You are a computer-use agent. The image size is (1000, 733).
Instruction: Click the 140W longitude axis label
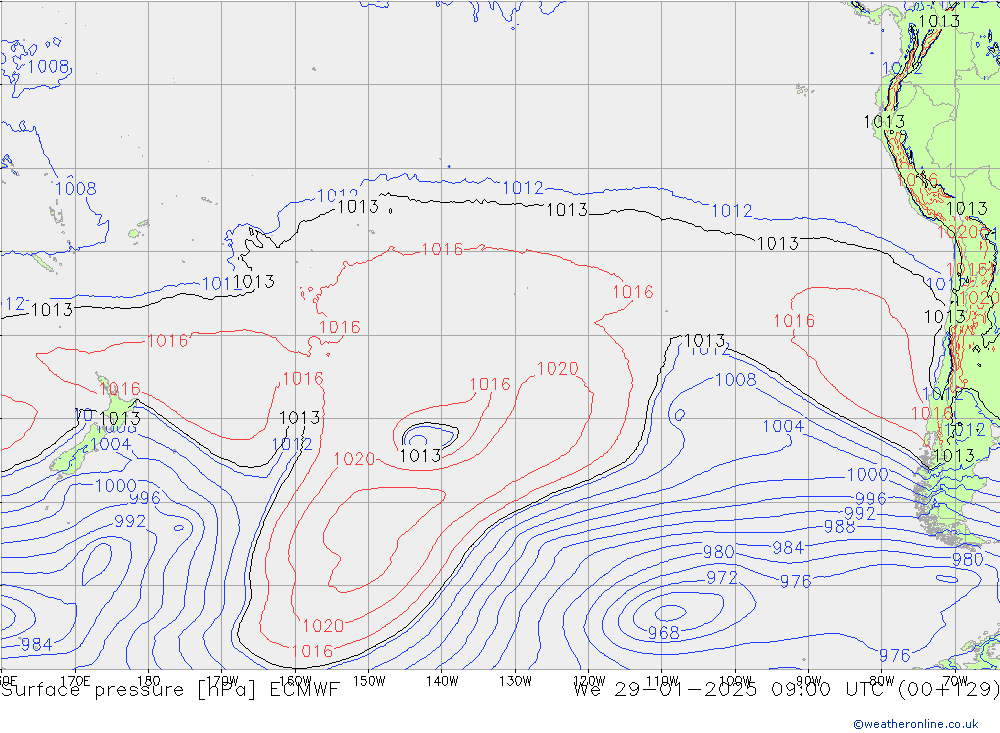[x=442, y=681]
